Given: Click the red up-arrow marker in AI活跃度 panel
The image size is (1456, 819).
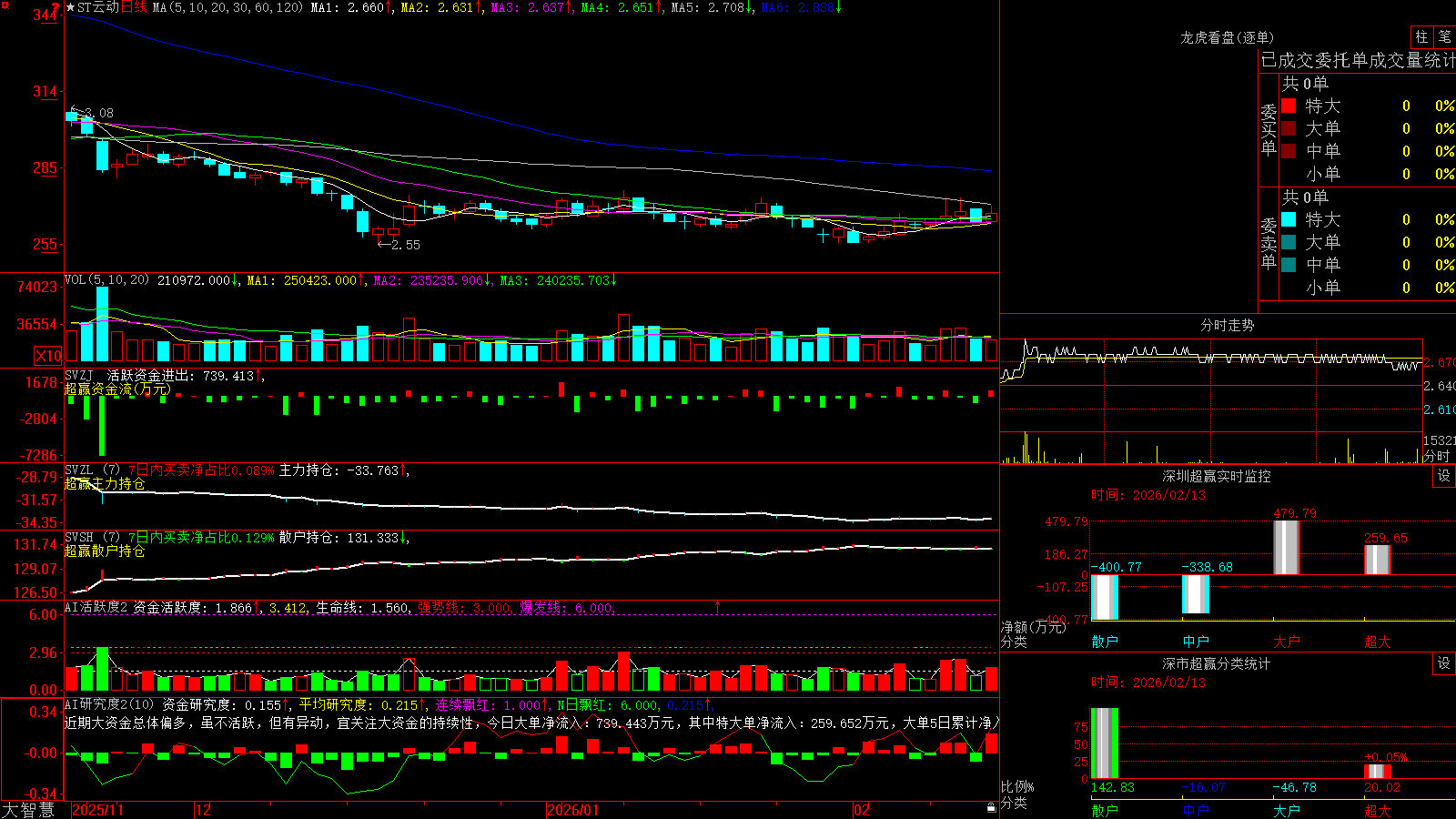Looking at the screenshot, I should [718, 606].
